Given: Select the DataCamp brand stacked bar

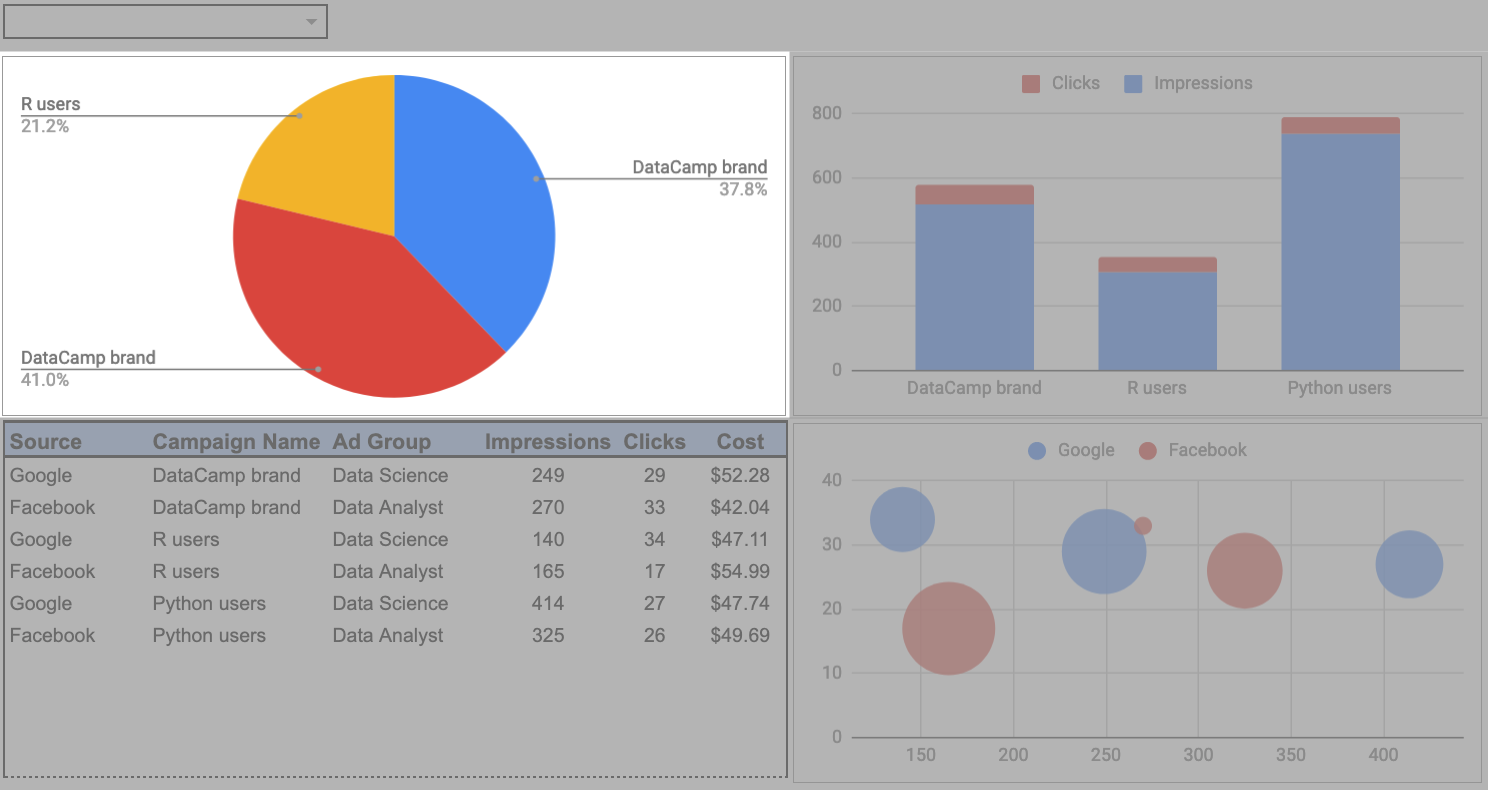Looking at the screenshot, I should tap(974, 278).
